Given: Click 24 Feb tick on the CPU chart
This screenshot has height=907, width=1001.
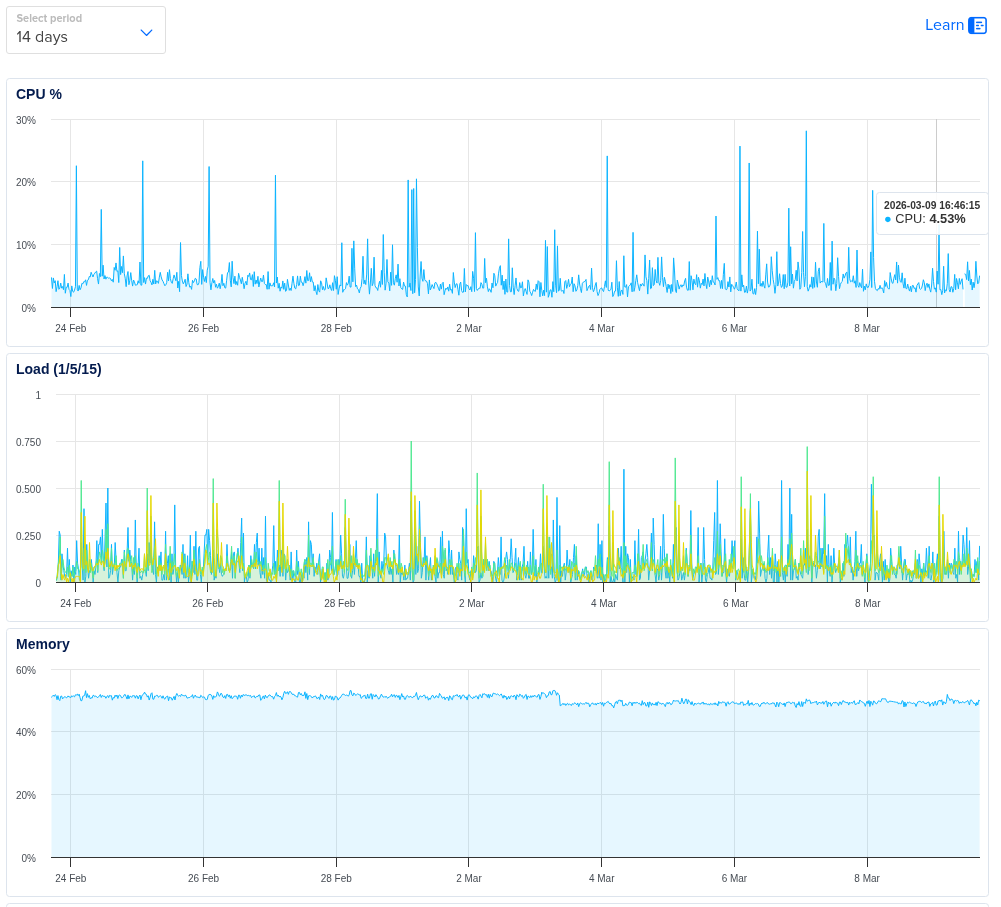Looking at the screenshot, I should click(70, 328).
